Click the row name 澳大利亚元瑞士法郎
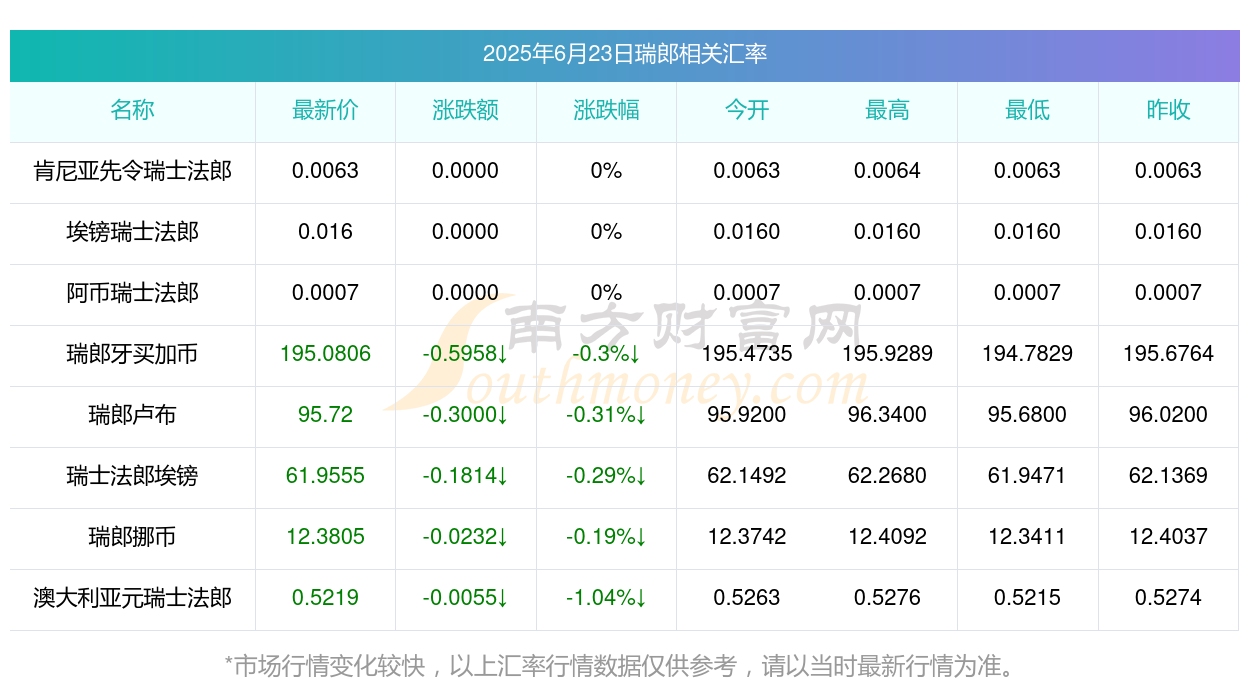The width and height of the screenshot is (1250, 698). click(133, 598)
